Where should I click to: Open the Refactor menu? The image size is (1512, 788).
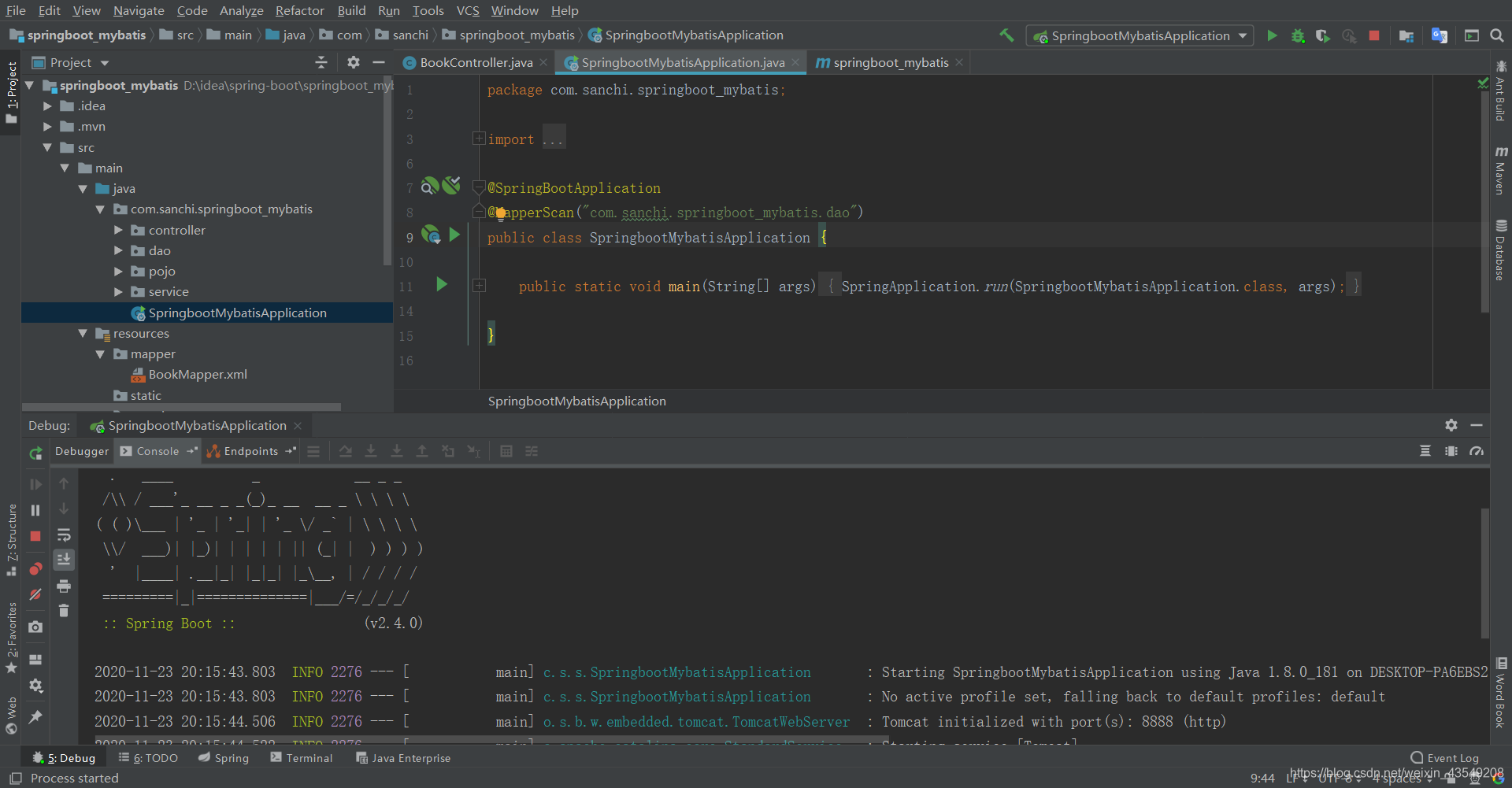pos(299,10)
